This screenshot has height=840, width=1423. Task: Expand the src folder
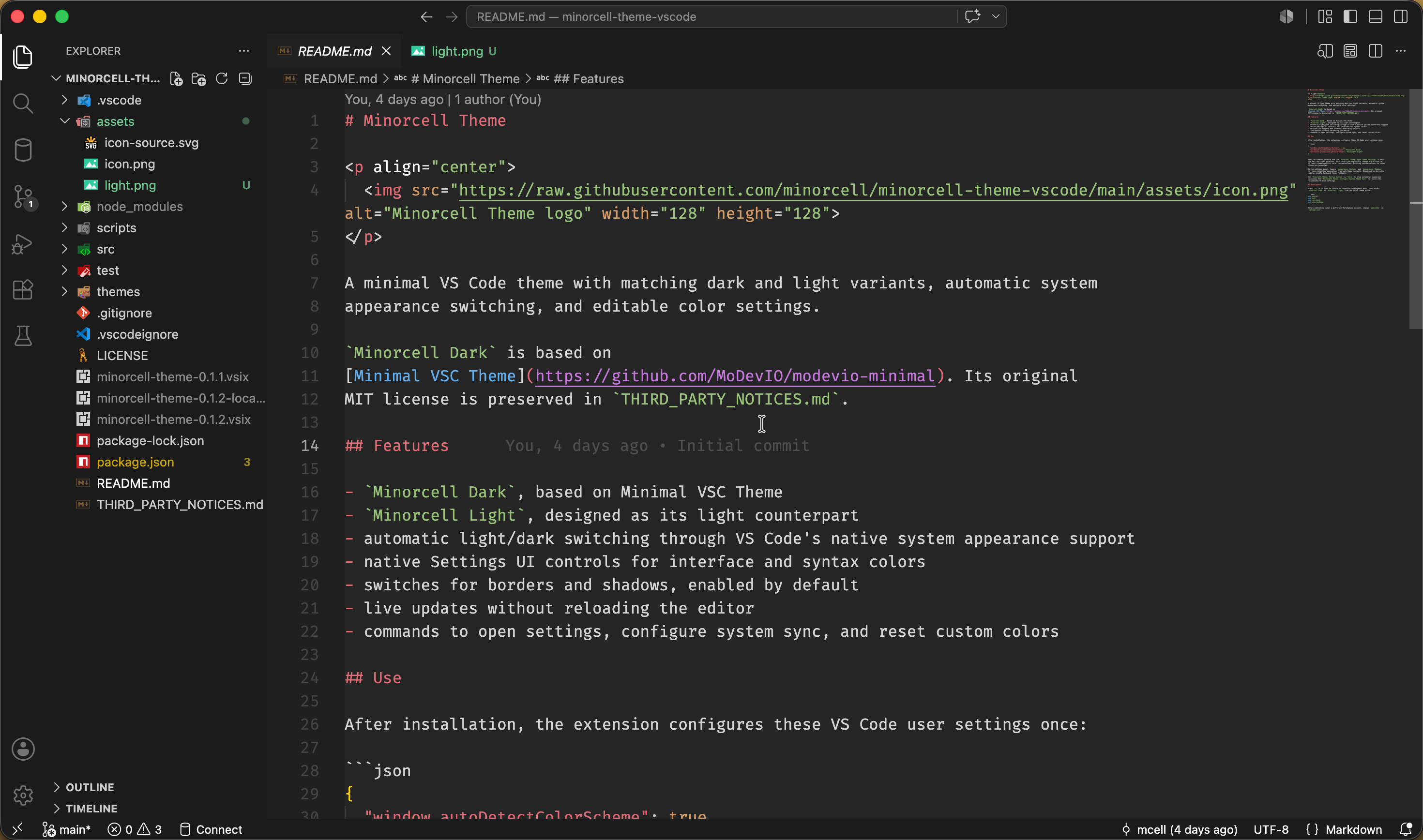(64, 249)
